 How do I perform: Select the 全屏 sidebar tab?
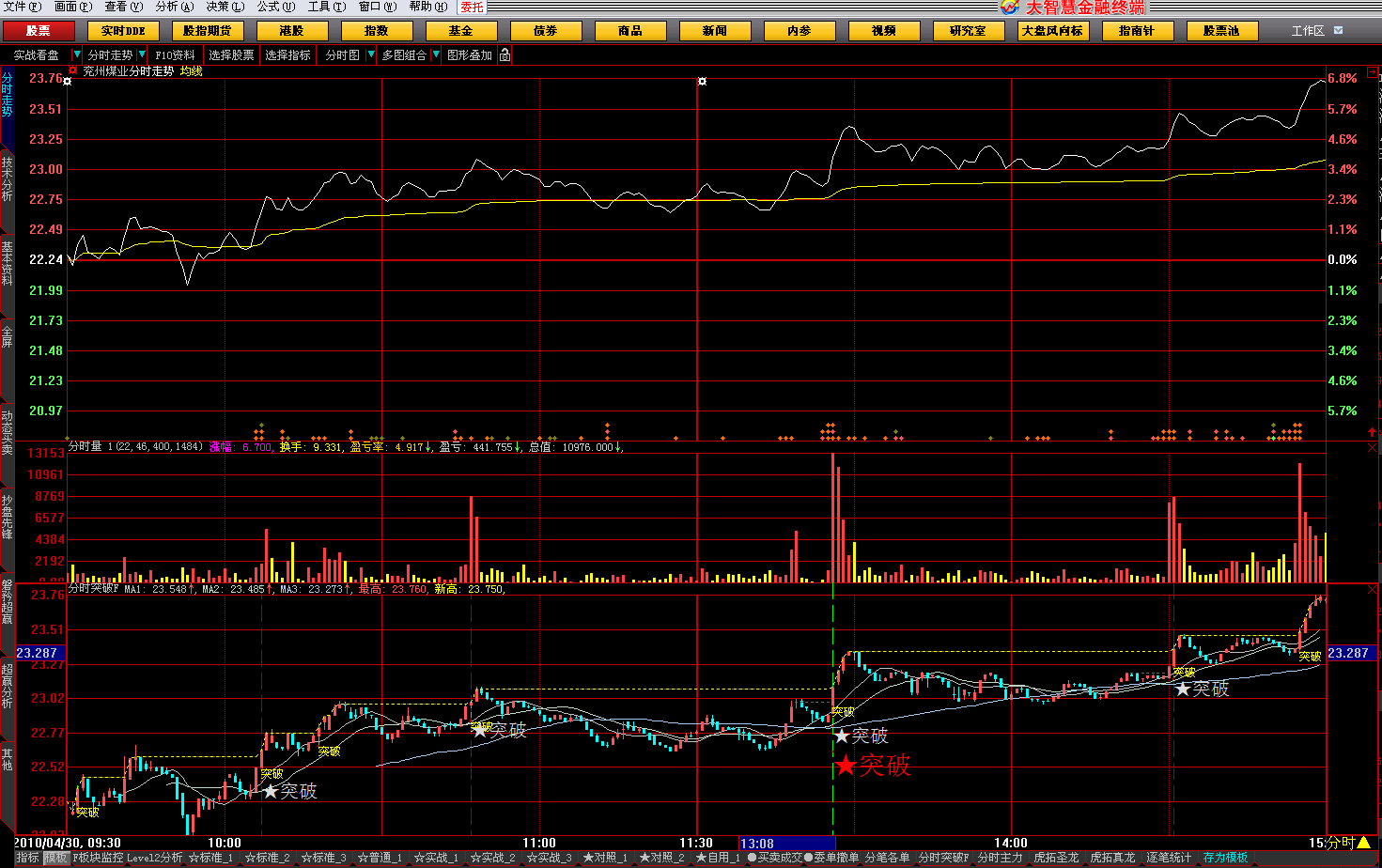[7, 336]
